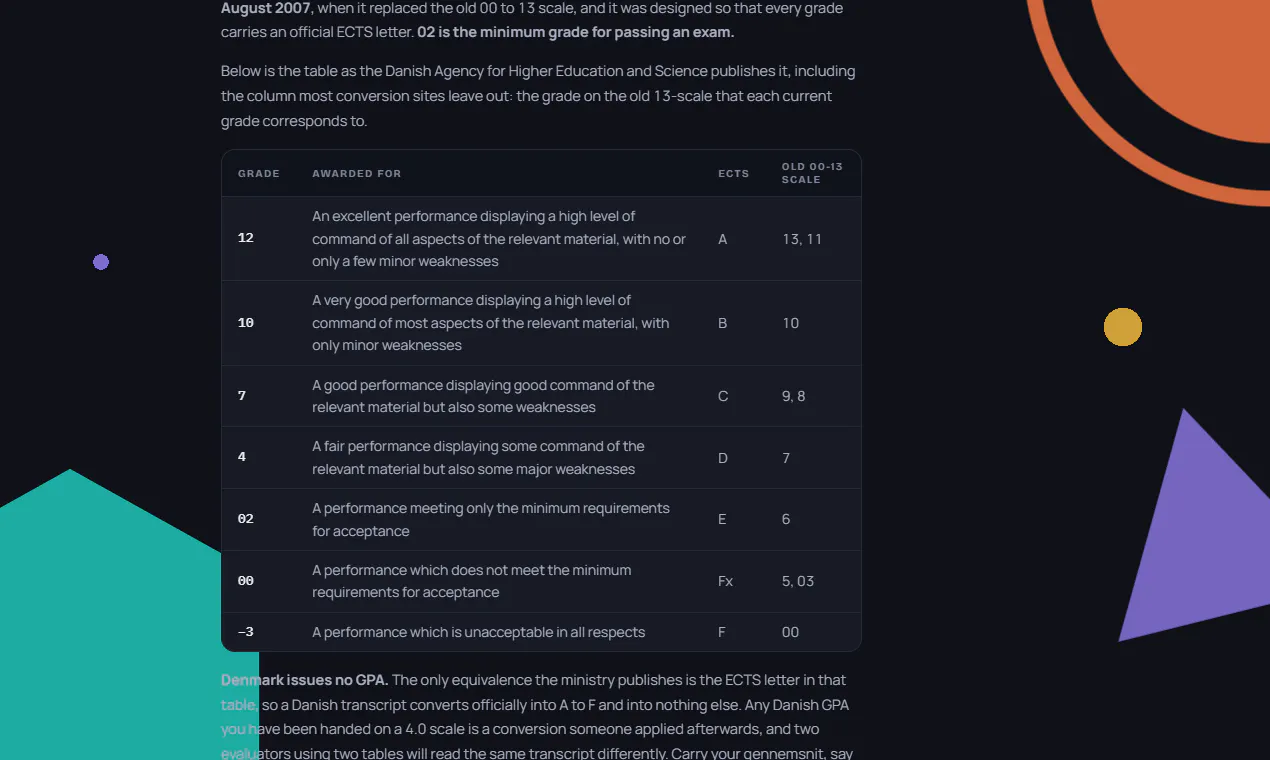Click 'does not meet the minimum requirements' description
The width and height of the screenshot is (1270, 760).
(472, 581)
